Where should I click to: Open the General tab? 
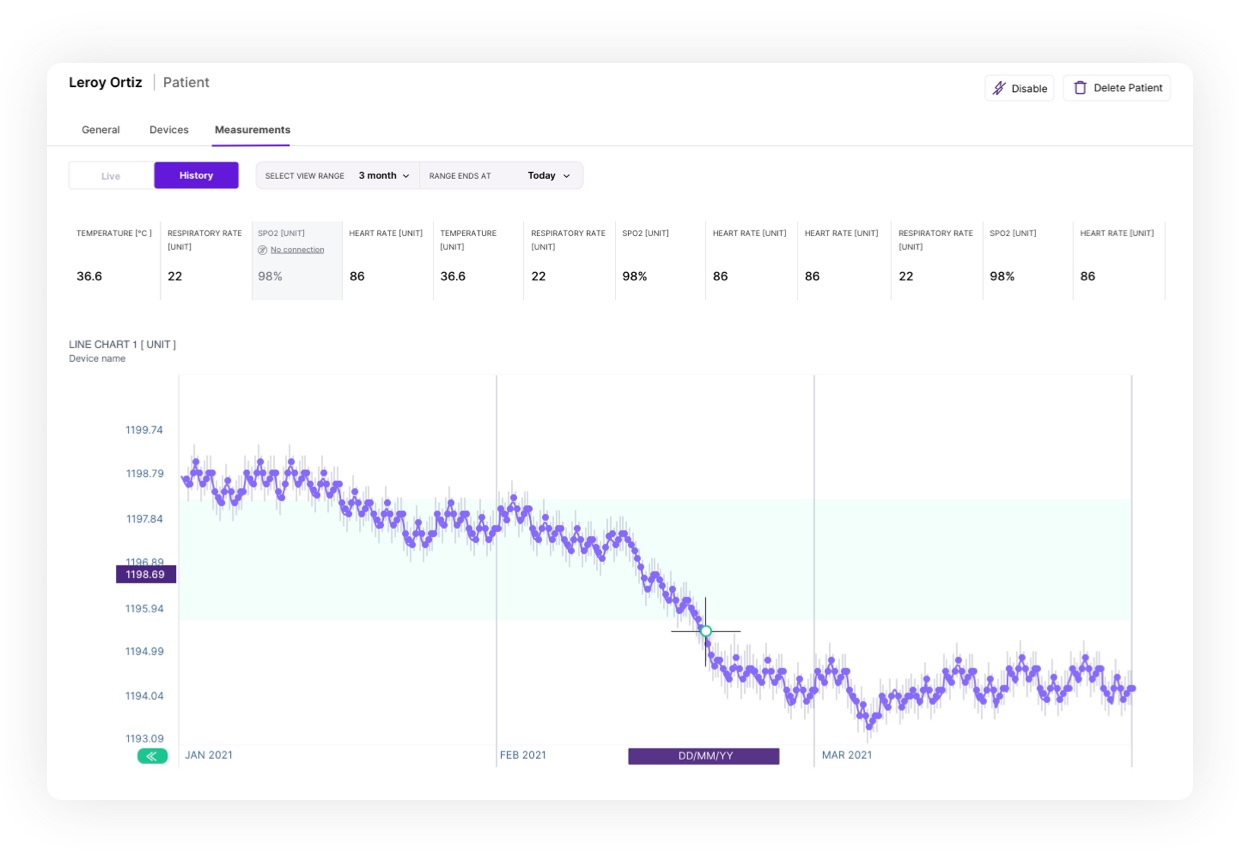101,130
